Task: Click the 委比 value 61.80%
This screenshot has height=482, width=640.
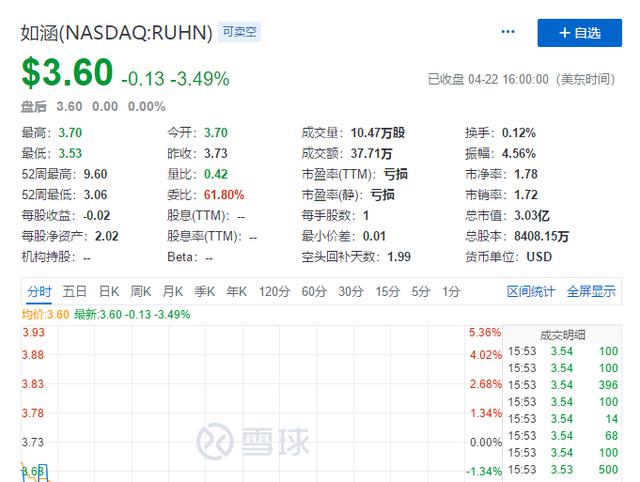Action: point(224,195)
